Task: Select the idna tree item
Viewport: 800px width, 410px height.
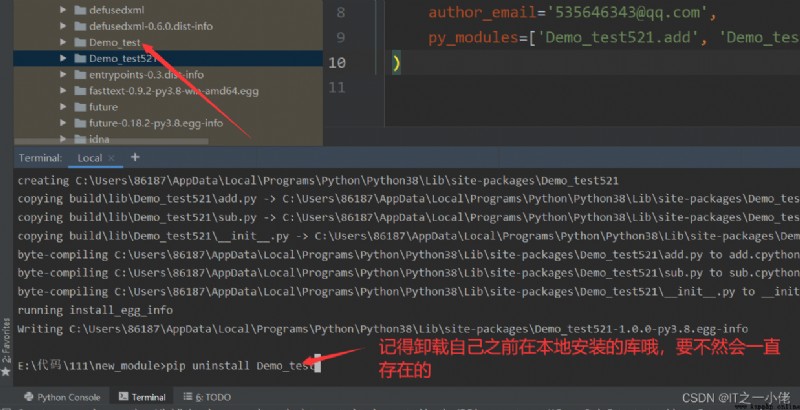Action: (99, 139)
